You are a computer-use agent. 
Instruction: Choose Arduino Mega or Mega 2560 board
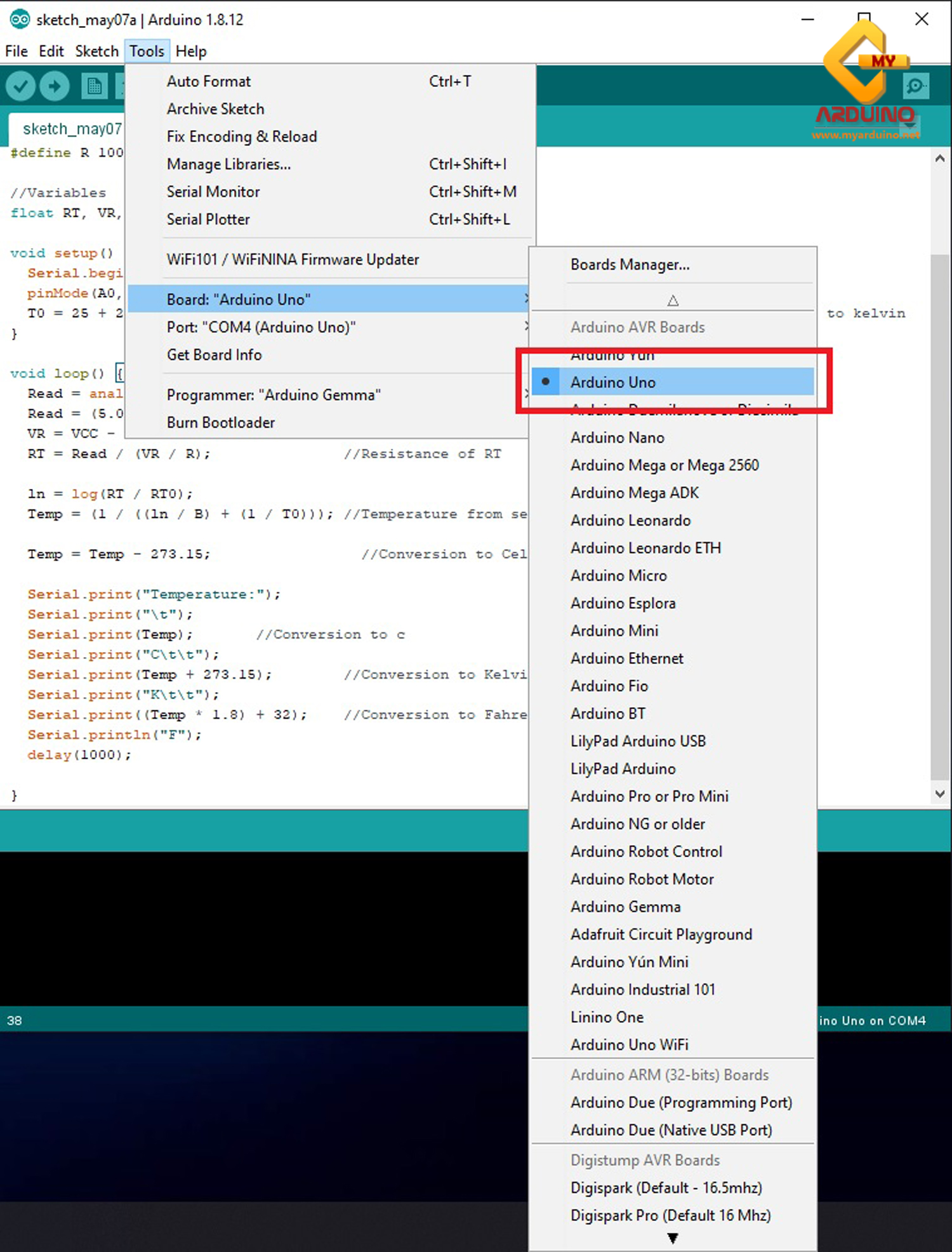click(664, 465)
